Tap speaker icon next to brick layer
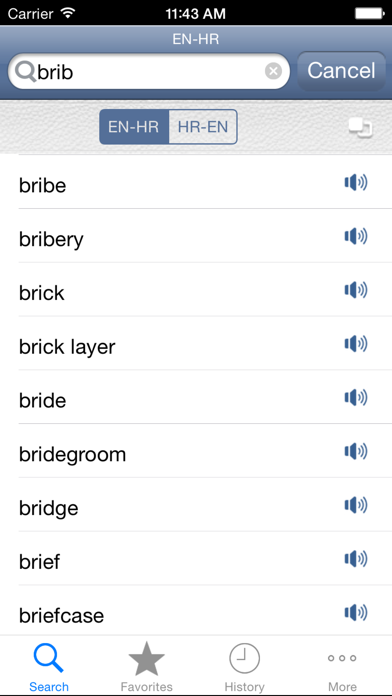 point(356,344)
